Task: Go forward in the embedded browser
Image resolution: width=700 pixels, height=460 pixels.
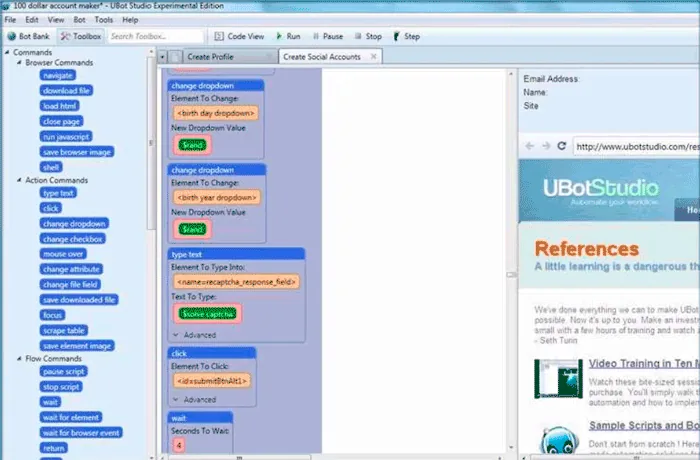Action: coord(546,146)
